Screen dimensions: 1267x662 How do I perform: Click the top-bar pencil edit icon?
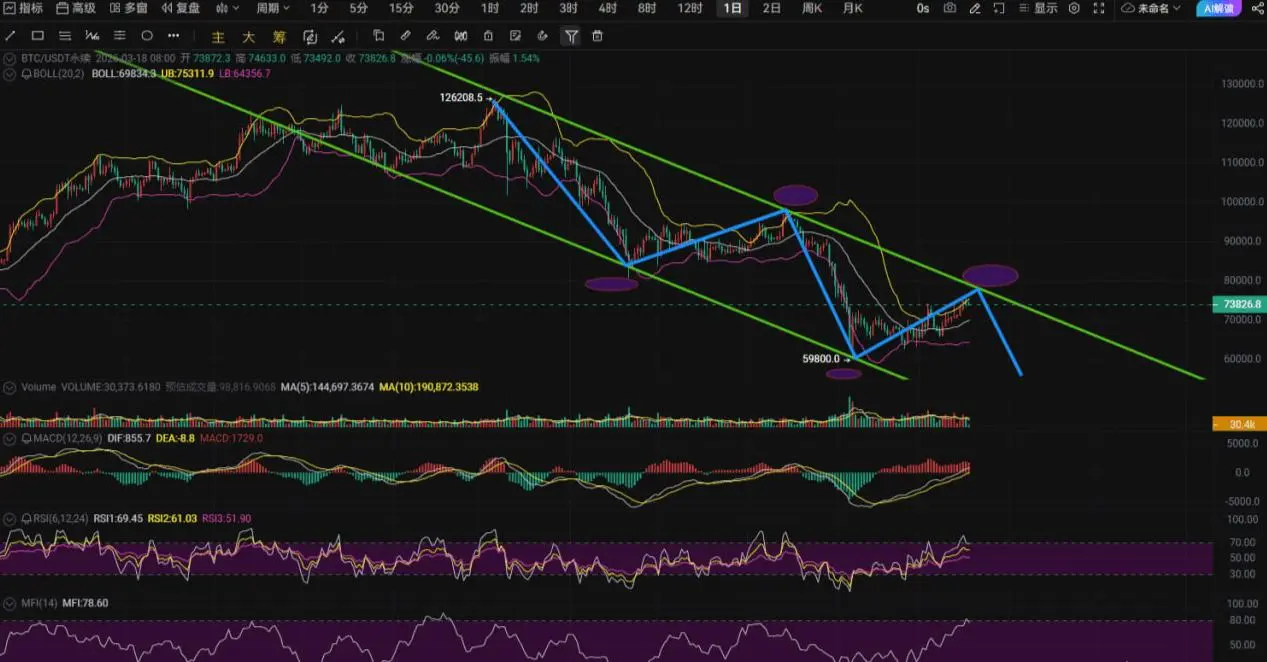[x=975, y=8]
